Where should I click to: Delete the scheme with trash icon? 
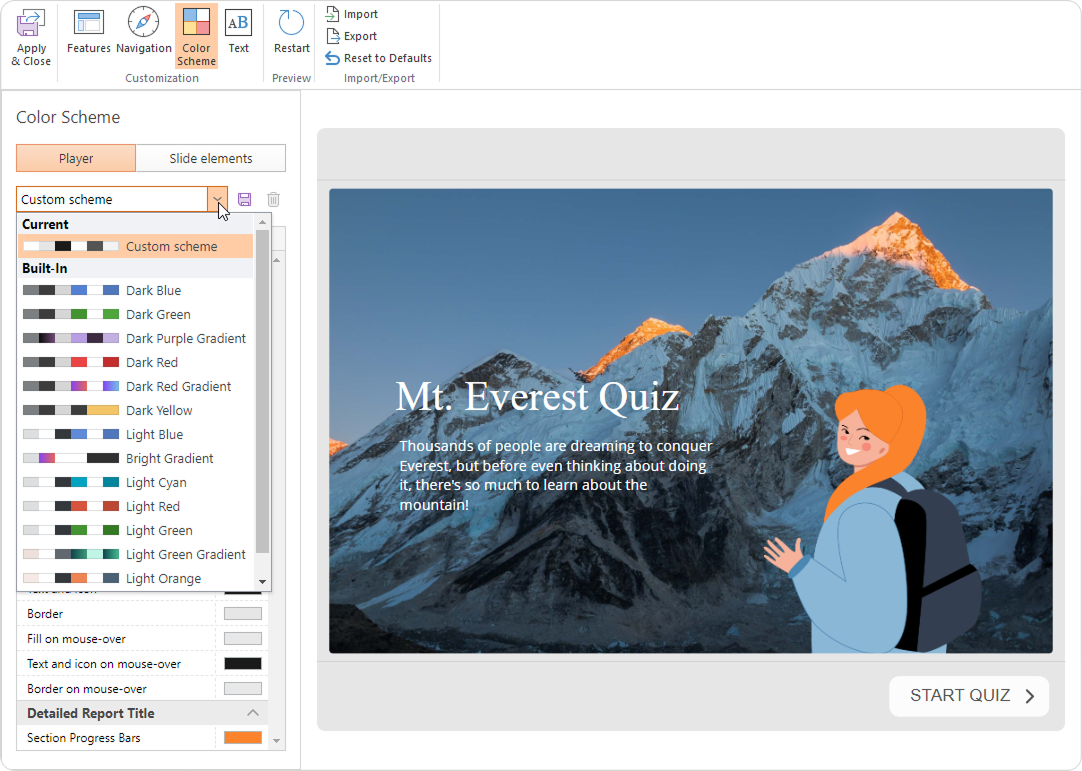[273, 199]
